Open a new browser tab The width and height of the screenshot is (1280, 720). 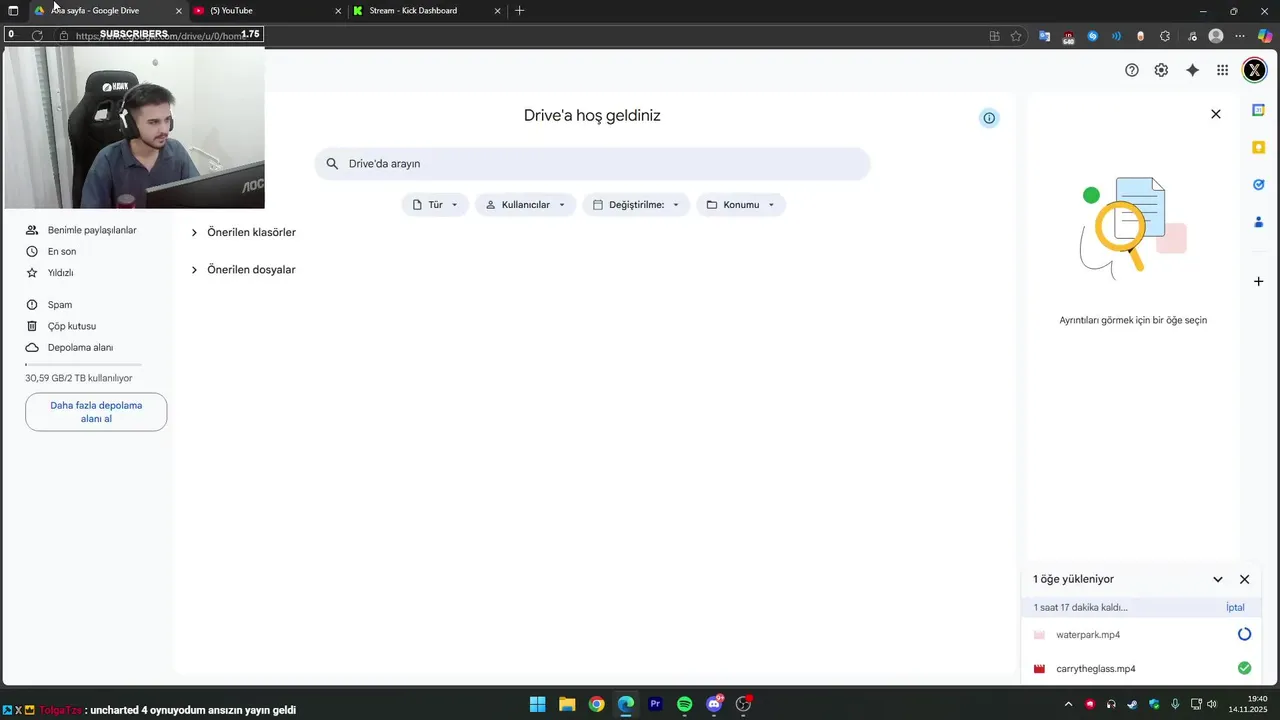click(x=519, y=11)
